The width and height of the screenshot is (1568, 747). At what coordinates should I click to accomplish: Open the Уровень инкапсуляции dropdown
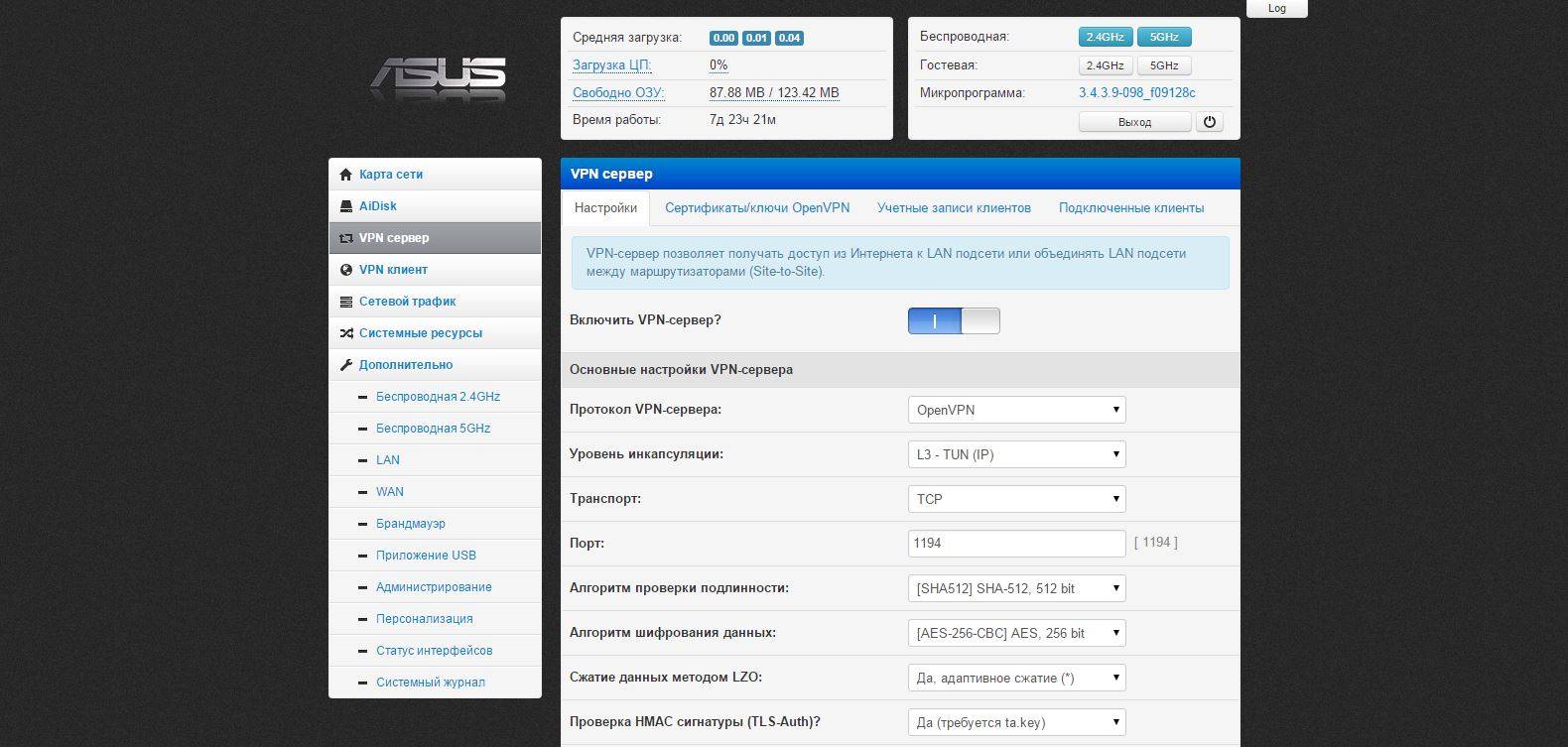1017,454
